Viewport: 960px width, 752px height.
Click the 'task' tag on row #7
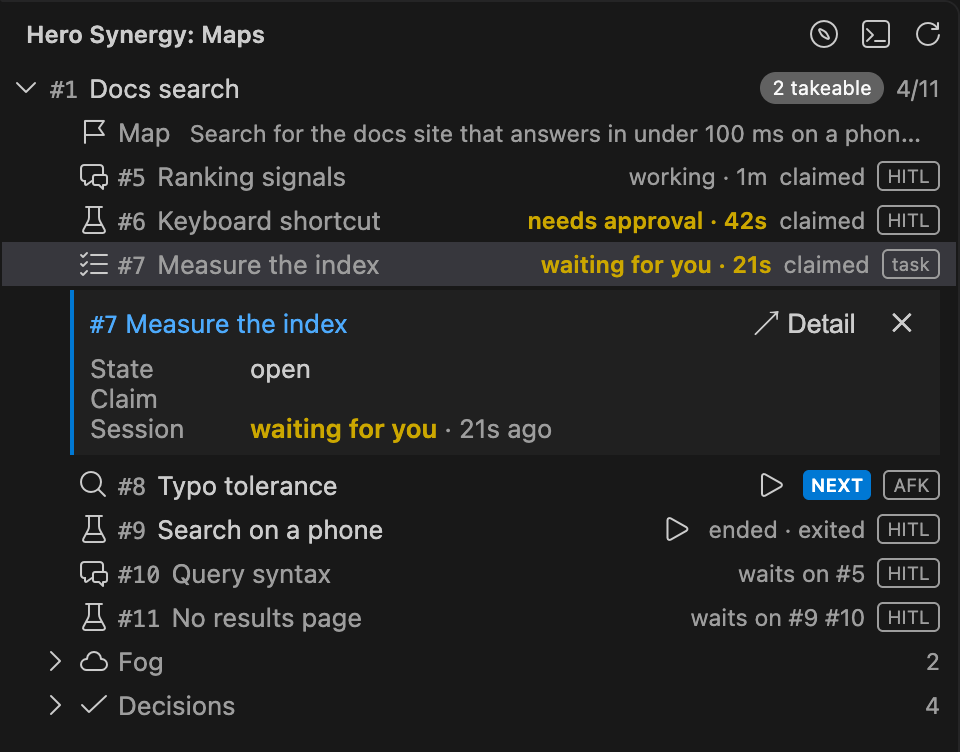pyautogui.click(x=910, y=265)
